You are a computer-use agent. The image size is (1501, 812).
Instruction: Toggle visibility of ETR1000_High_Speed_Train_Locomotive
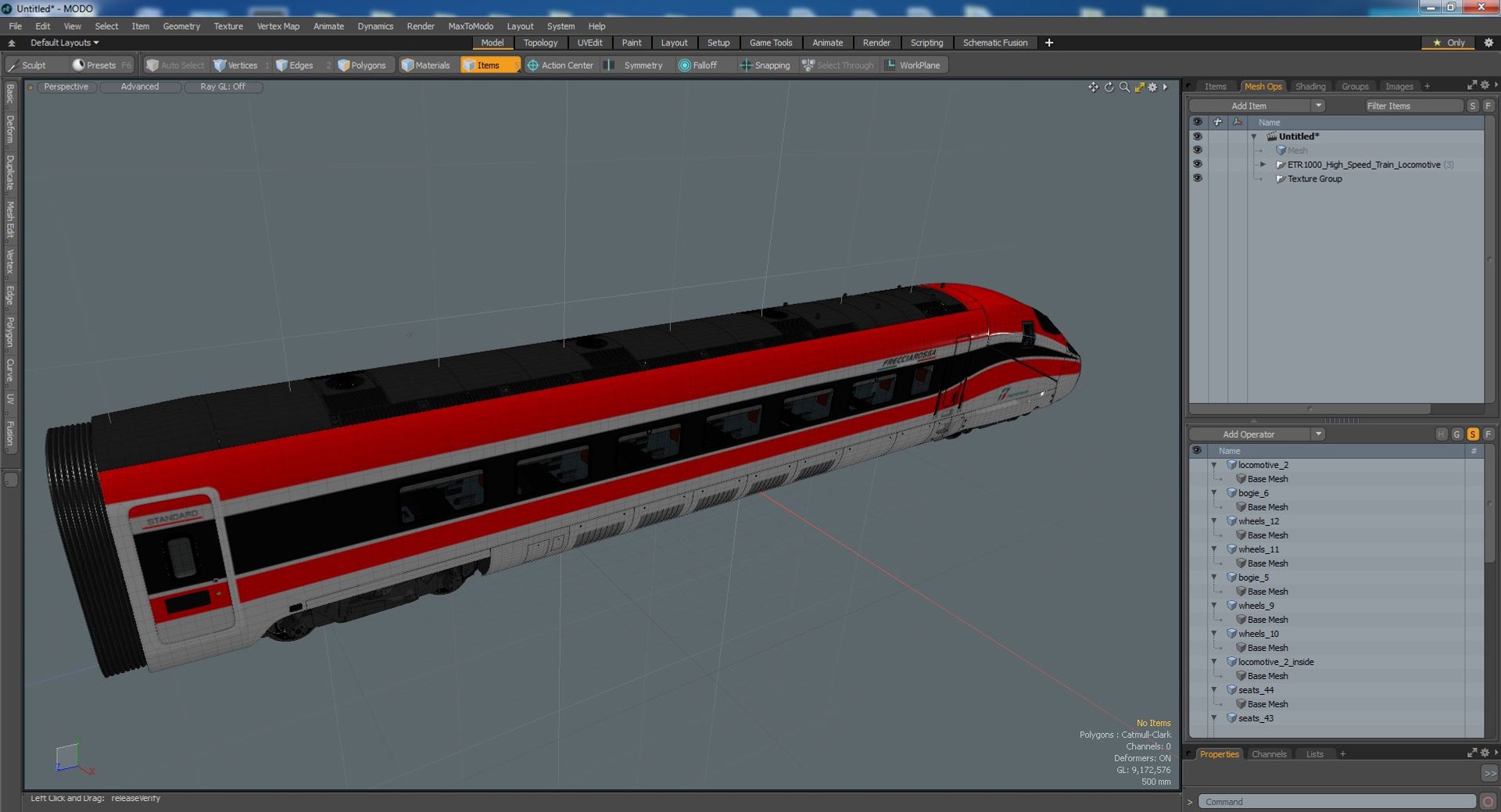(1197, 165)
